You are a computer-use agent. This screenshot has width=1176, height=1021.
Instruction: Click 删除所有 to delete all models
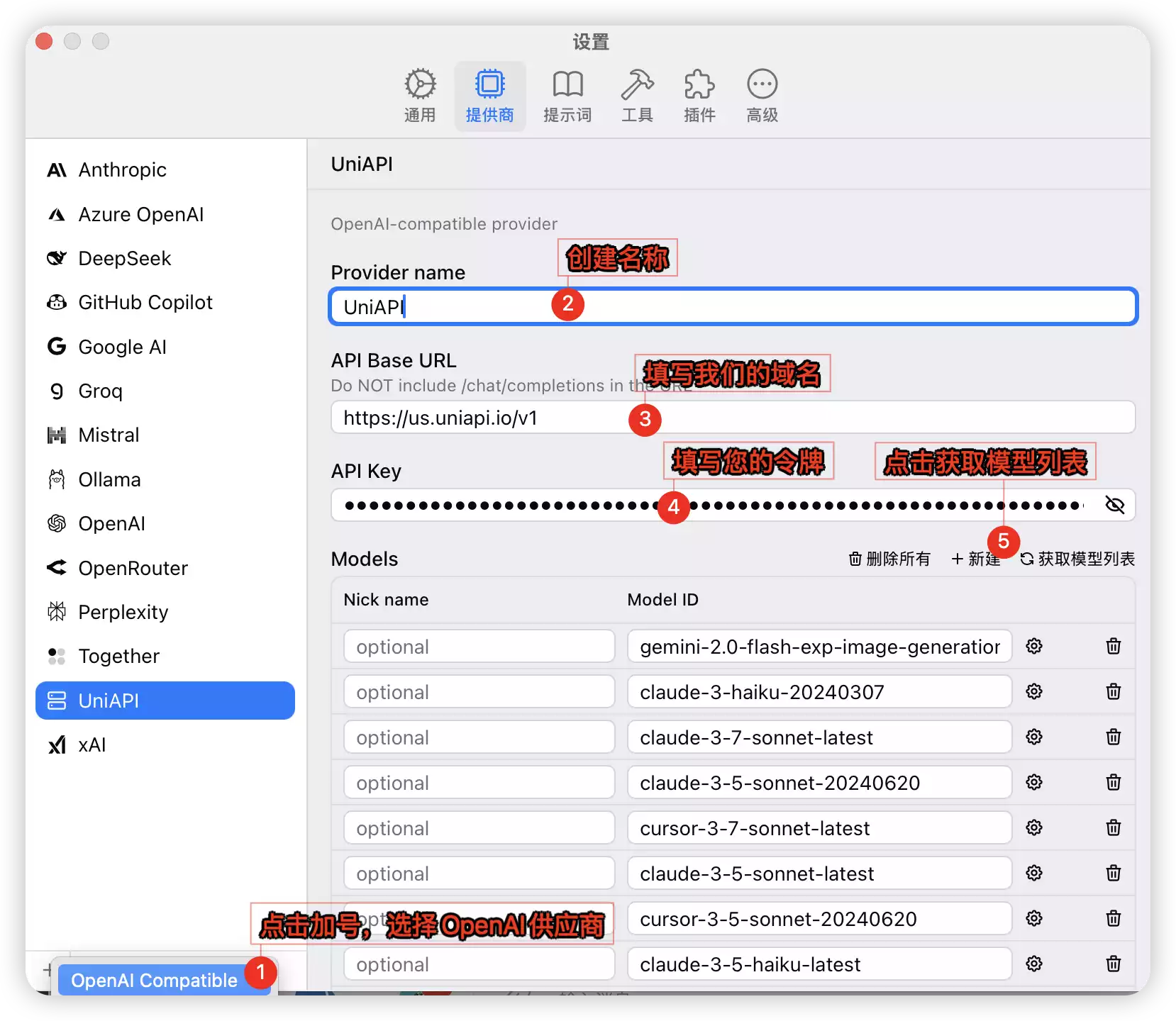(x=889, y=559)
